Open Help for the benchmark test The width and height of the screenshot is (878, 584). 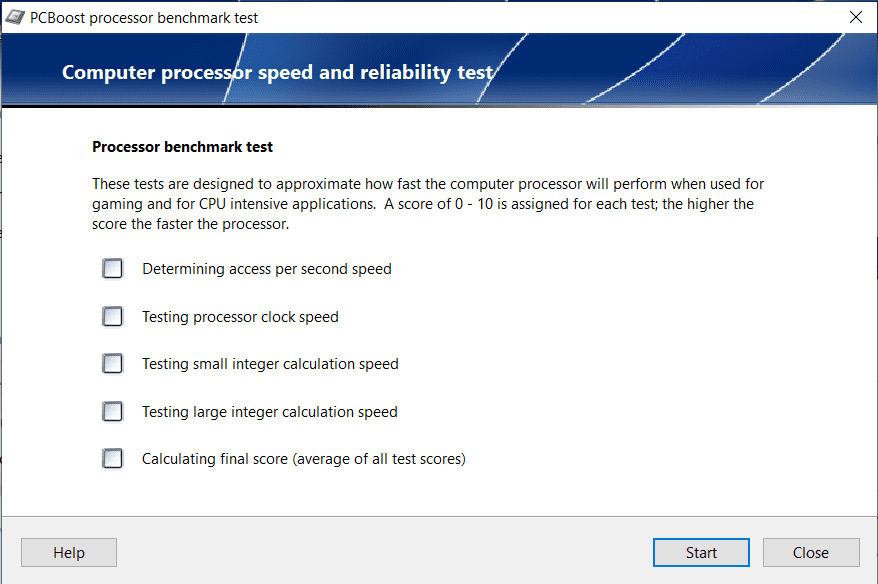coord(69,553)
